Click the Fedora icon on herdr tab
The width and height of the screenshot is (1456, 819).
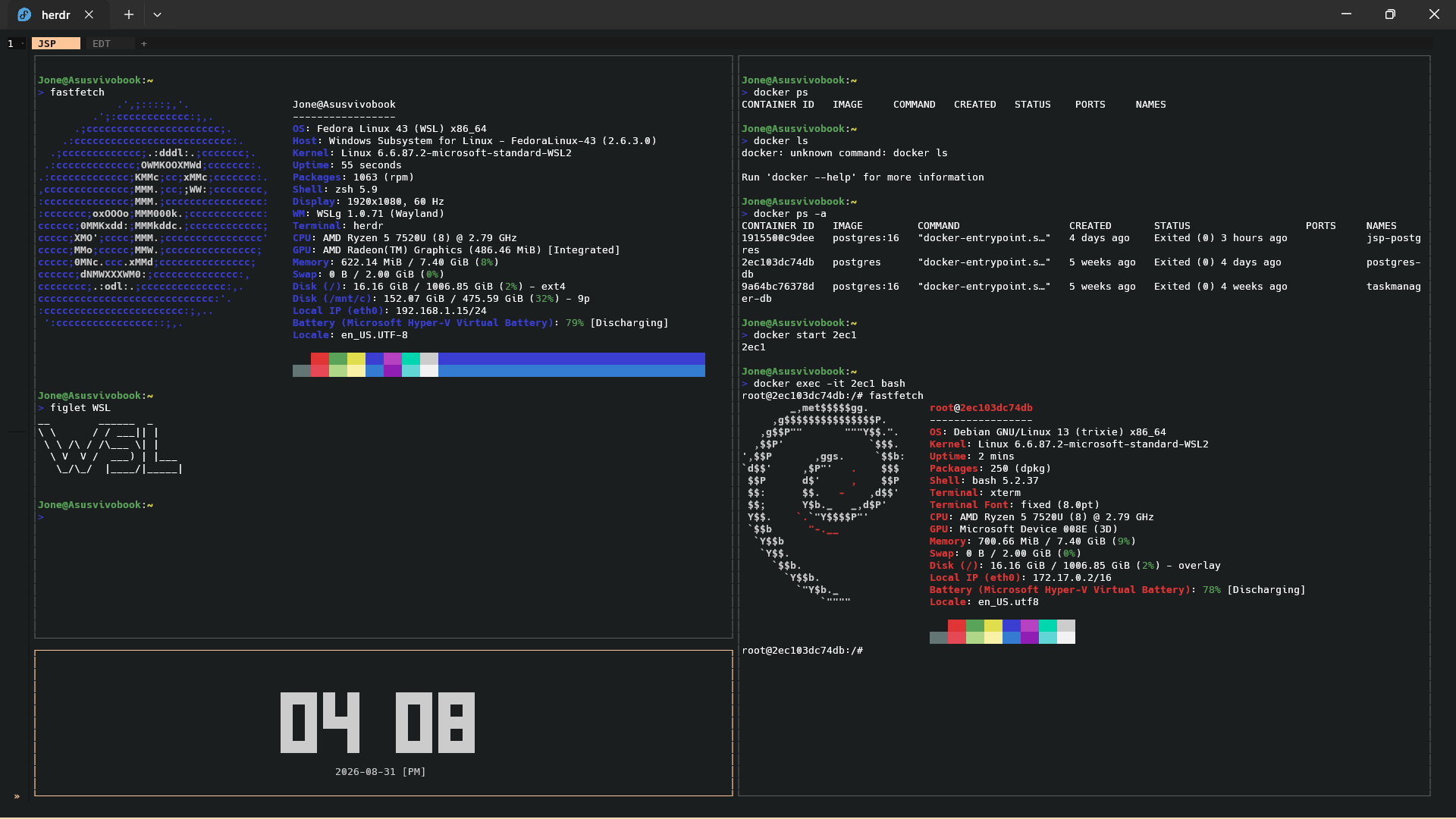click(24, 14)
